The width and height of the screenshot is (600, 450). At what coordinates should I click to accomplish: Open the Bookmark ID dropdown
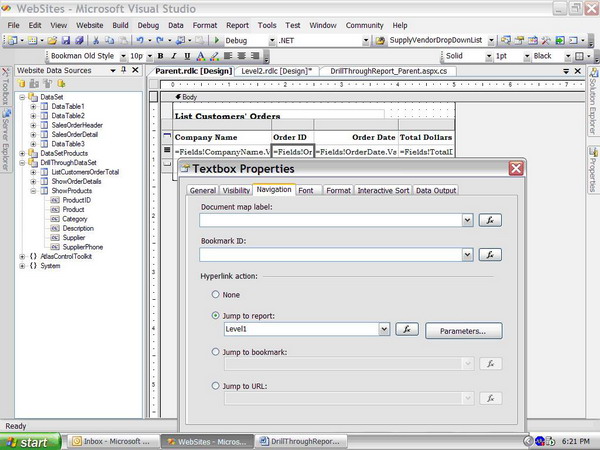[x=467, y=254]
